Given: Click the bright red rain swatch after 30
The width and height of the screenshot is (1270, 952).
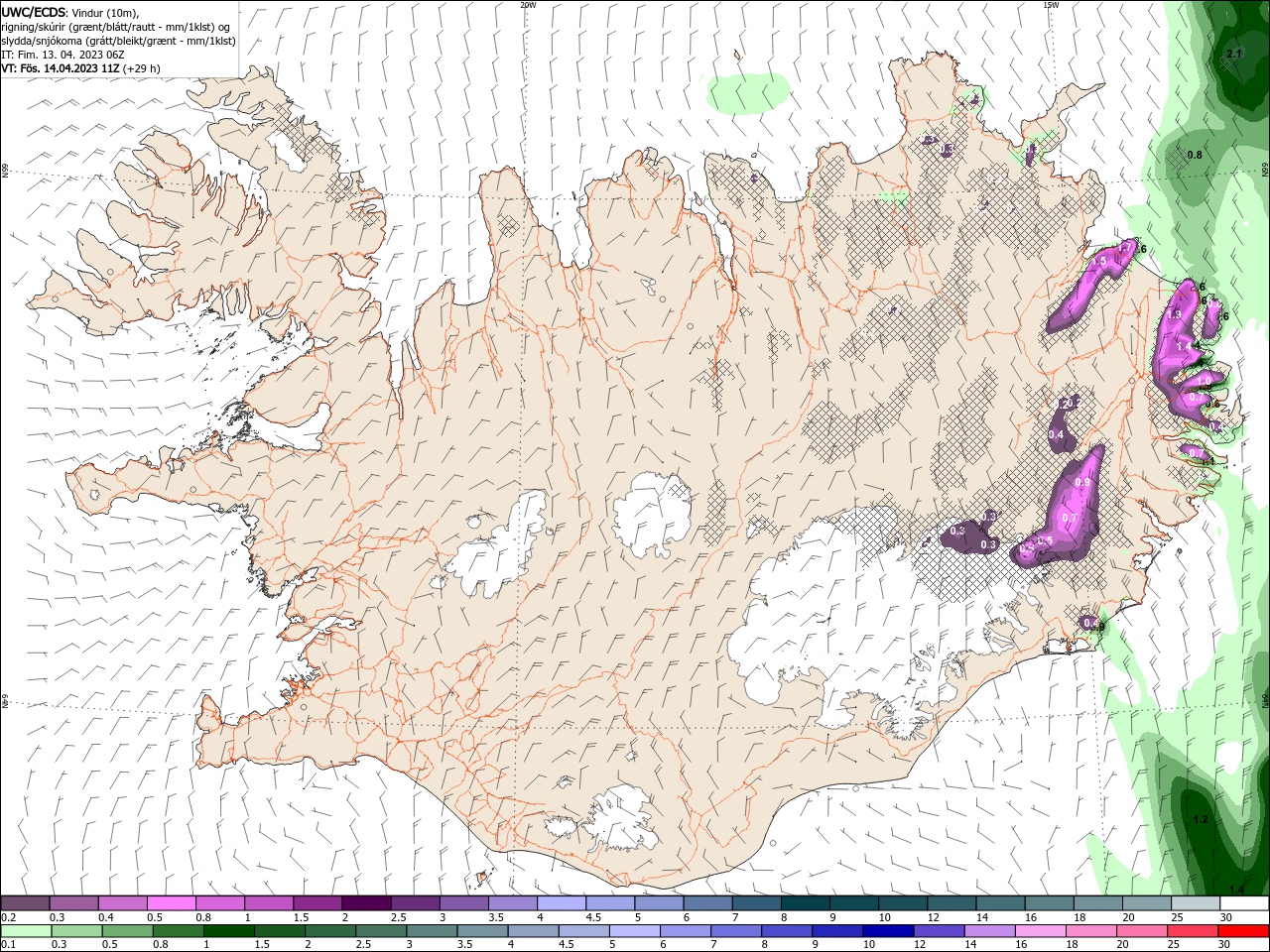Looking at the screenshot, I should [1243, 931].
